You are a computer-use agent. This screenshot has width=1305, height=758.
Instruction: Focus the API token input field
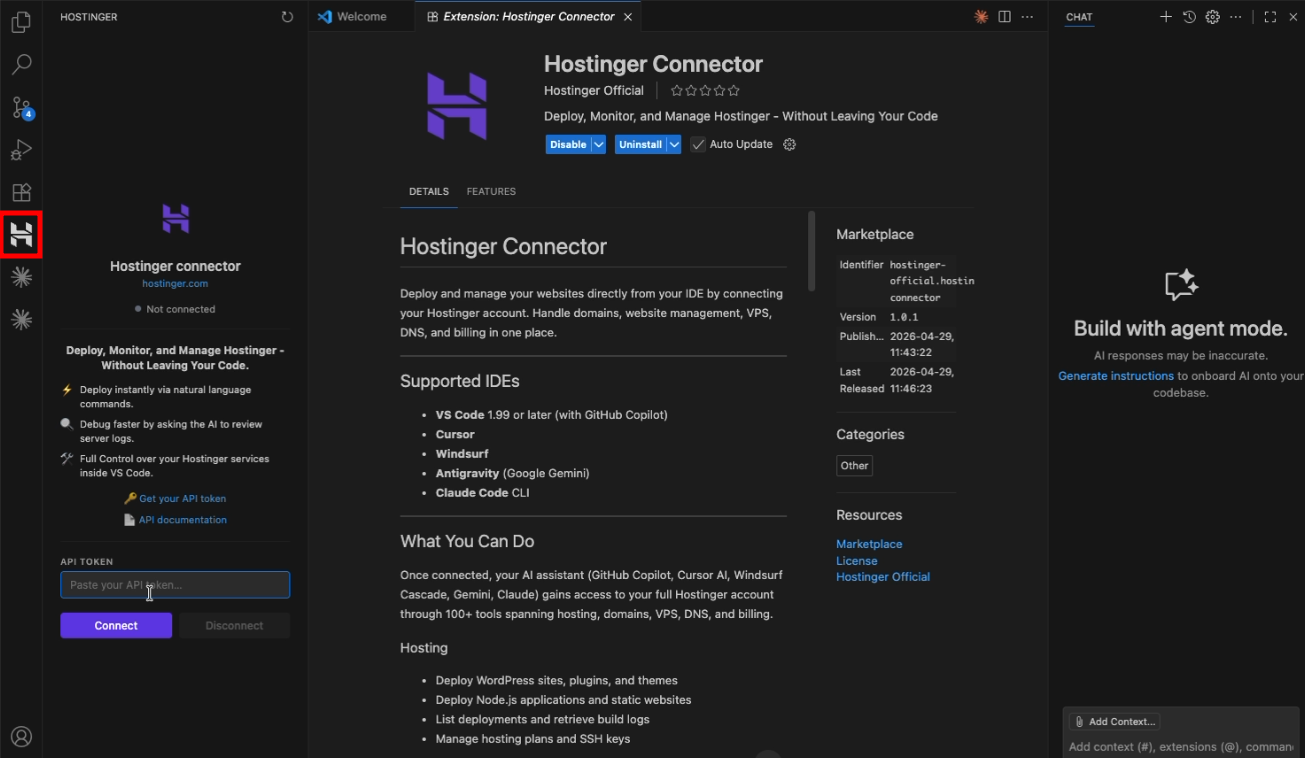tap(175, 585)
